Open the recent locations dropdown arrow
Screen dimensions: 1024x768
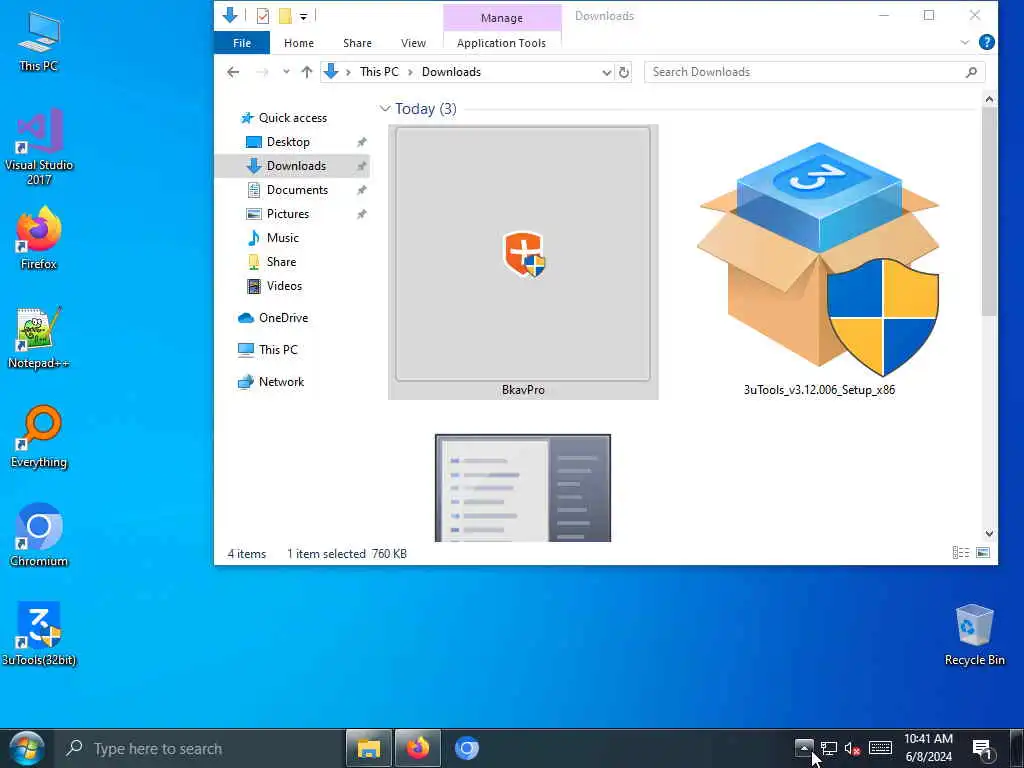286,72
